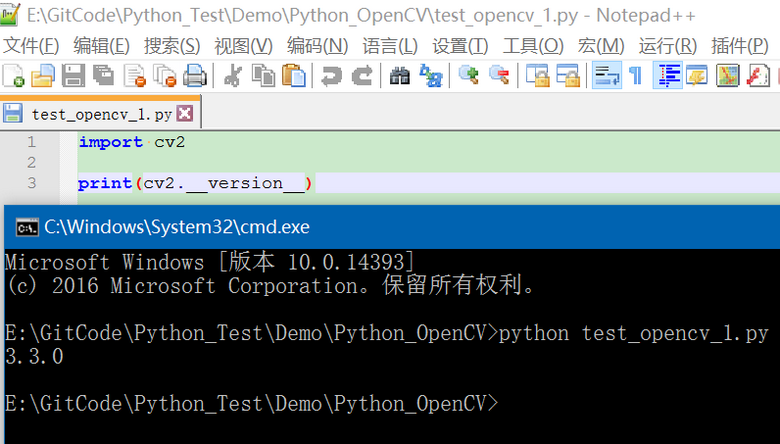Create a new file with toolbar icon
Viewport: 780px width, 444px height.
[13, 76]
